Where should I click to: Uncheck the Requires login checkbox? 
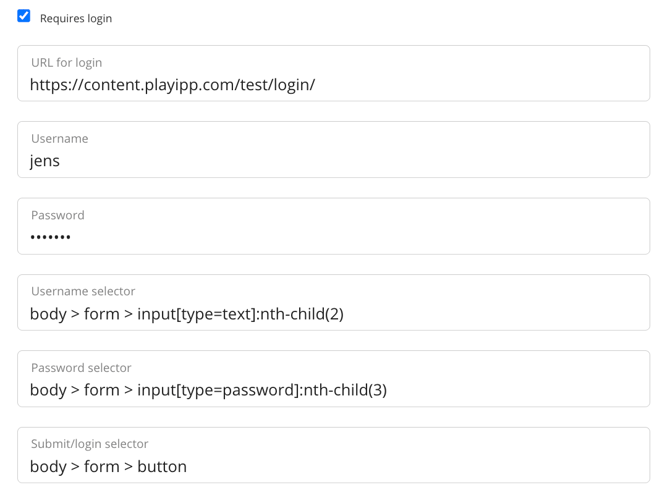24,16
